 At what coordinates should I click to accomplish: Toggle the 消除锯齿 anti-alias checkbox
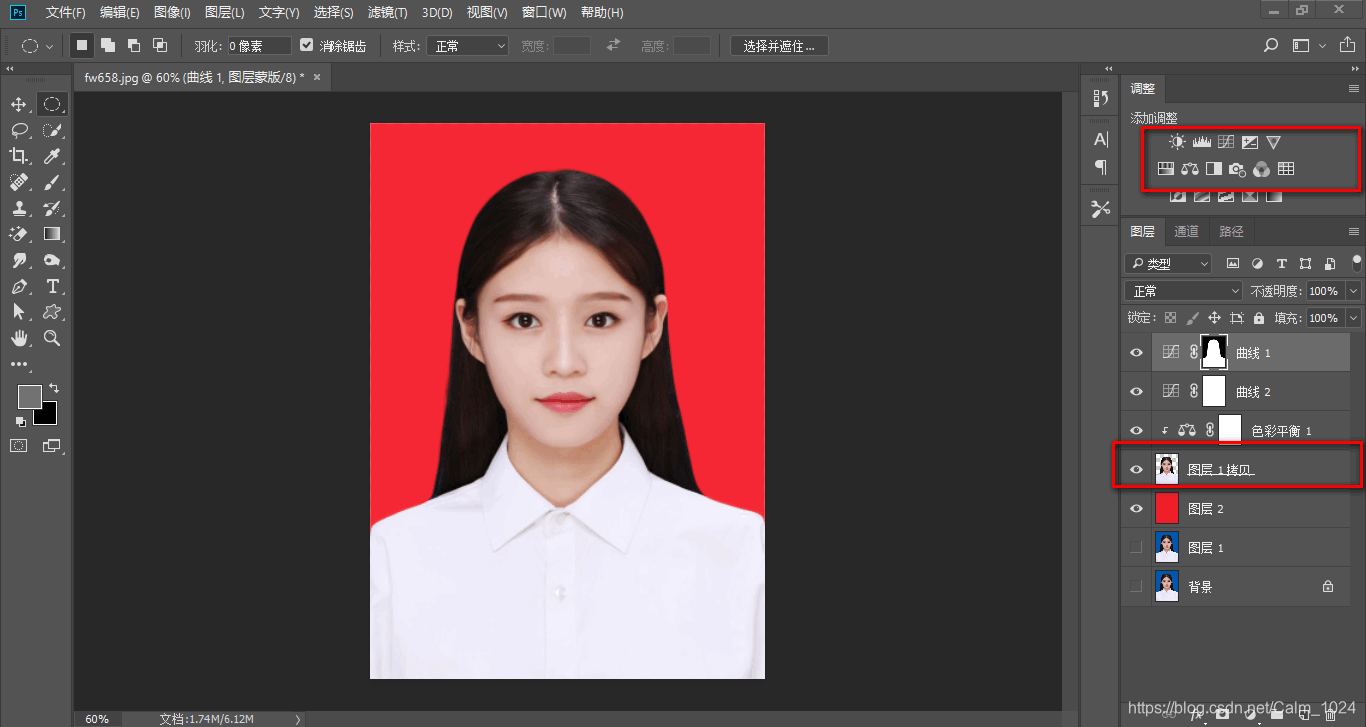tap(306, 45)
